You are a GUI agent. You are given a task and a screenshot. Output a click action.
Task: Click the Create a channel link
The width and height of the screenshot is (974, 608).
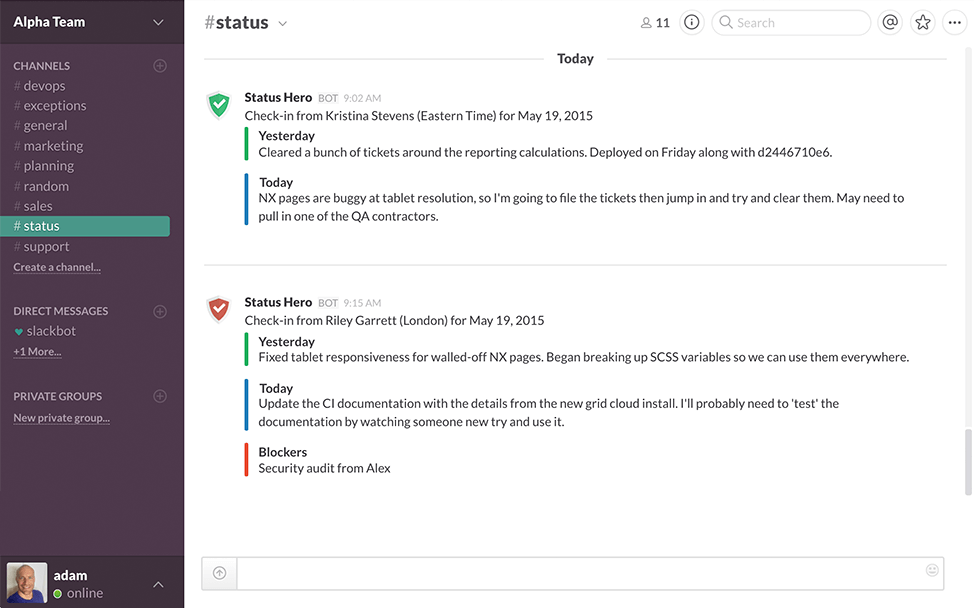click(57, 267)
